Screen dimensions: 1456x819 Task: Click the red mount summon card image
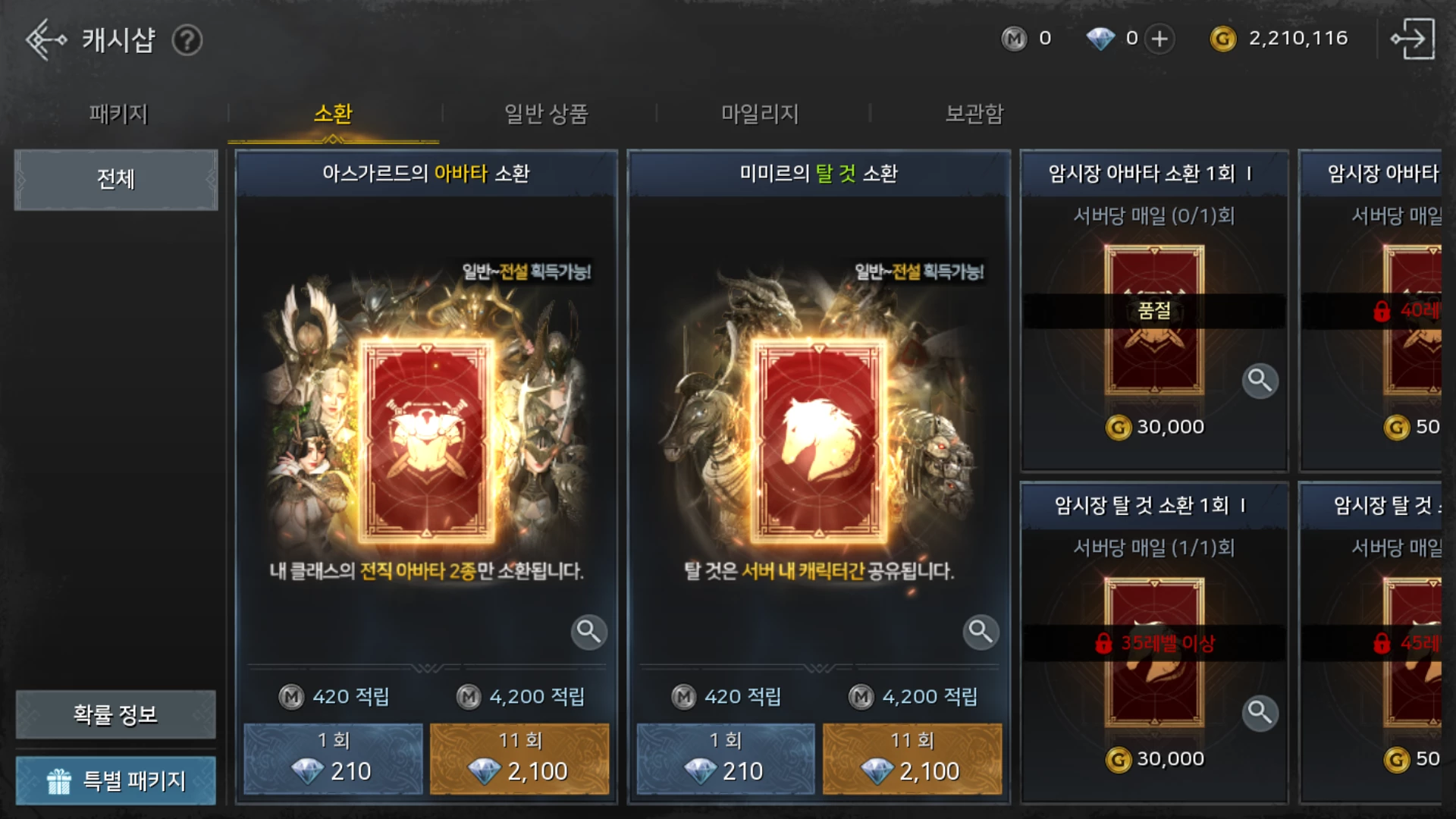[x=818, y=442]
